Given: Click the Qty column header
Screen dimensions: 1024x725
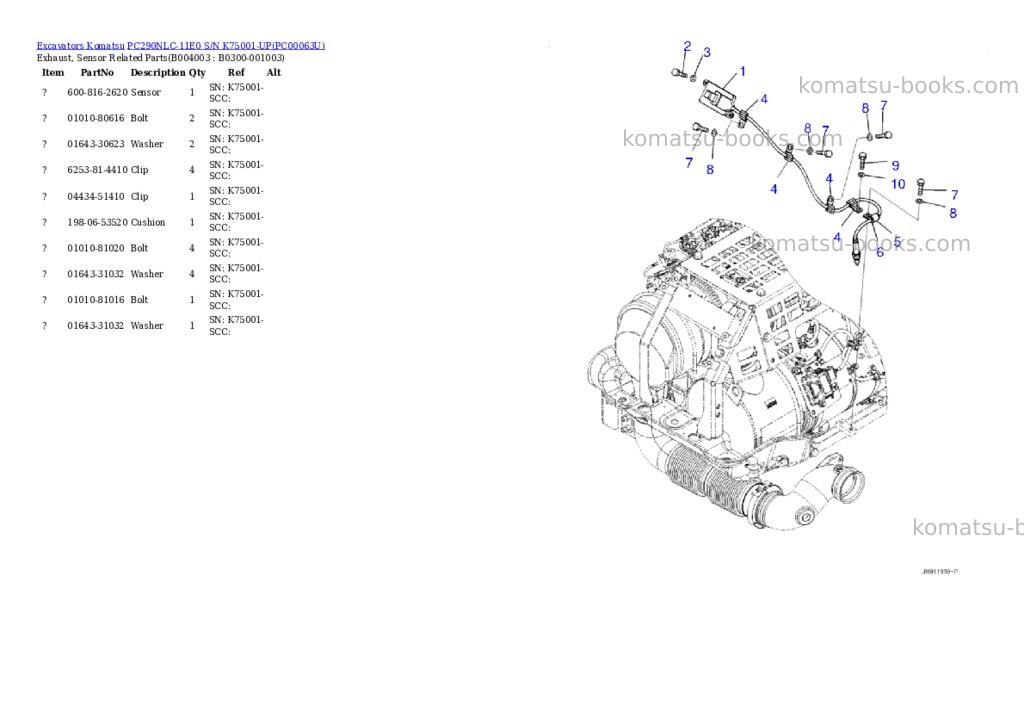Looking at the screenshot, I should click(x=197, y=72).
